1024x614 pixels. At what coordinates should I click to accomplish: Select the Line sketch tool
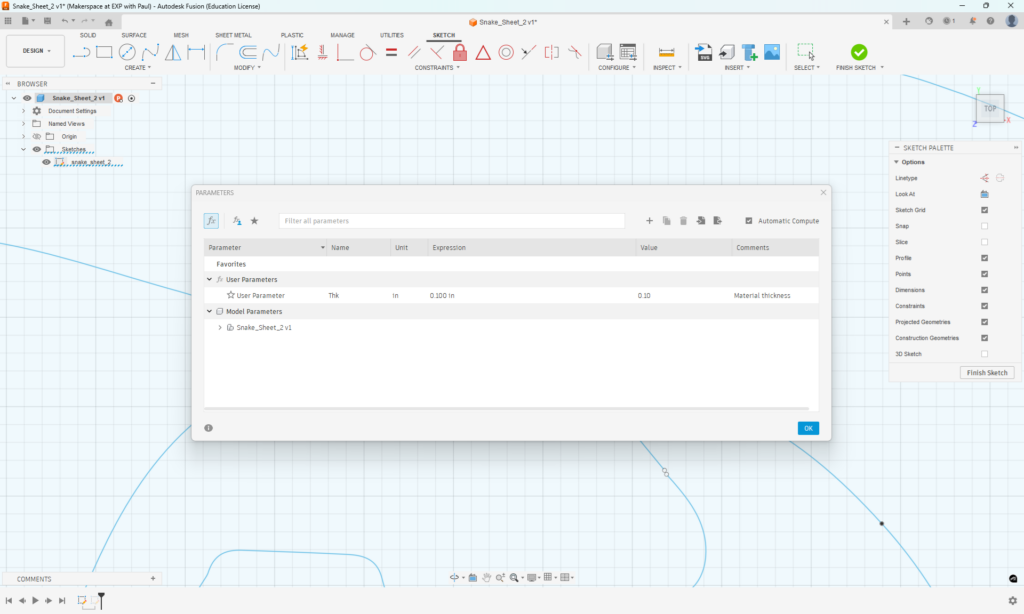tap(80, 53)
